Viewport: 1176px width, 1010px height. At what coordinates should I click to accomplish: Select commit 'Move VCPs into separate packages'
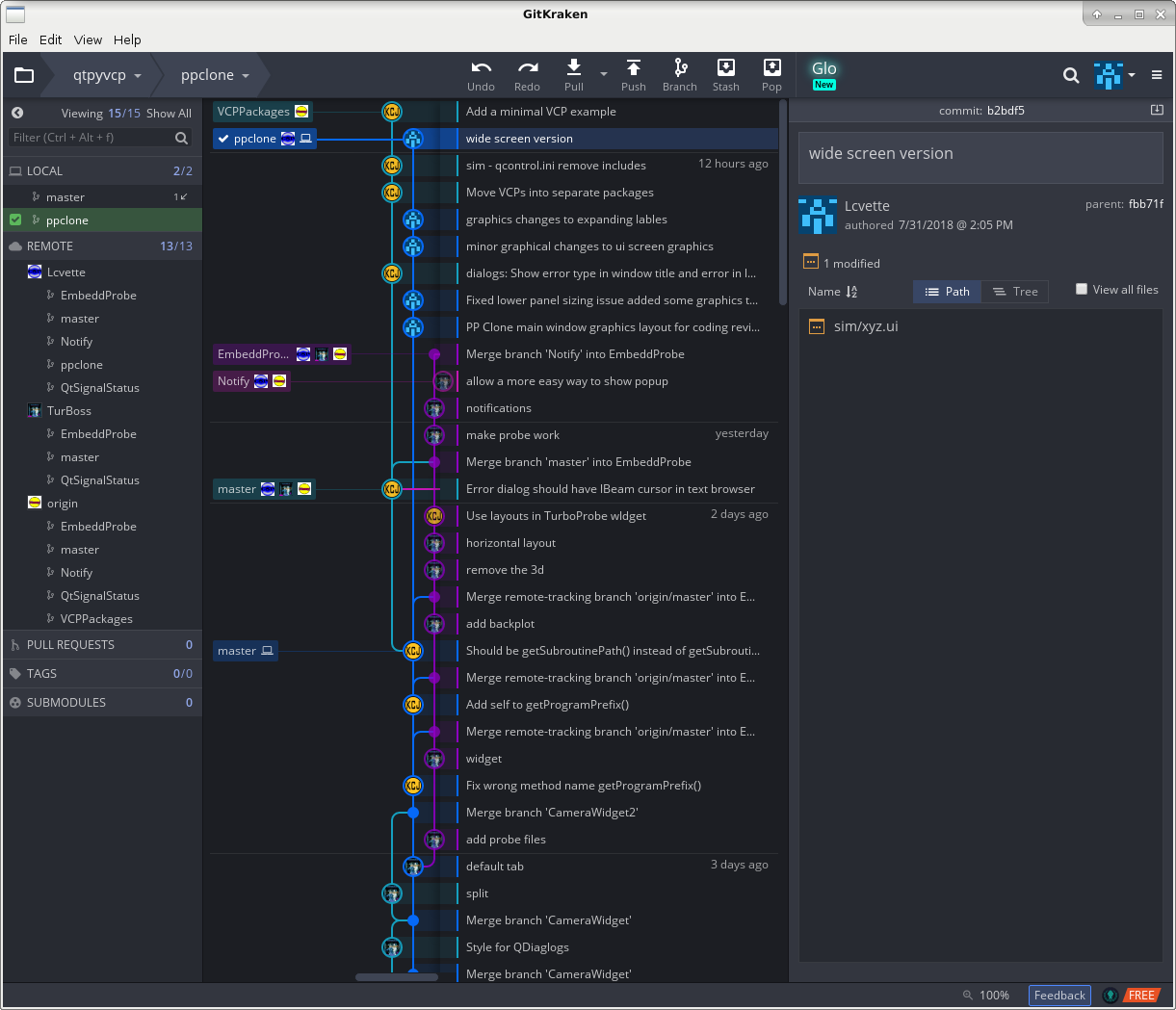(560, 193)
